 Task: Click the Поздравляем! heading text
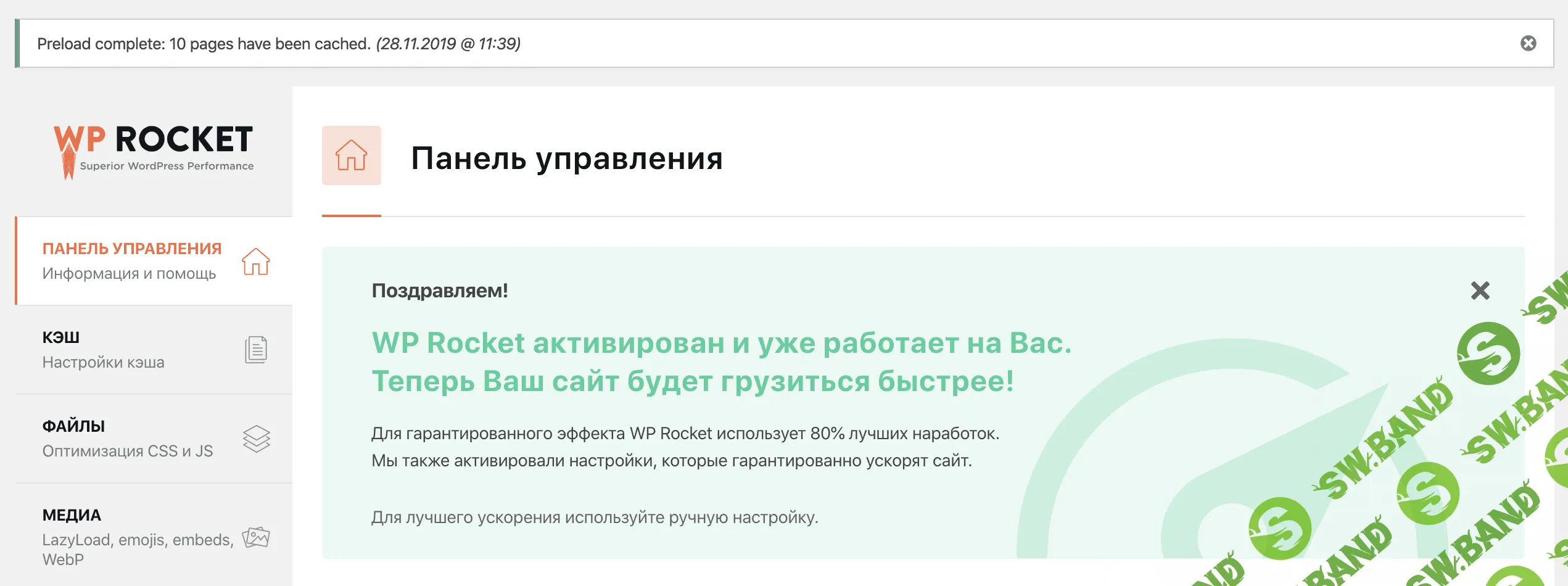click(439, 291)
